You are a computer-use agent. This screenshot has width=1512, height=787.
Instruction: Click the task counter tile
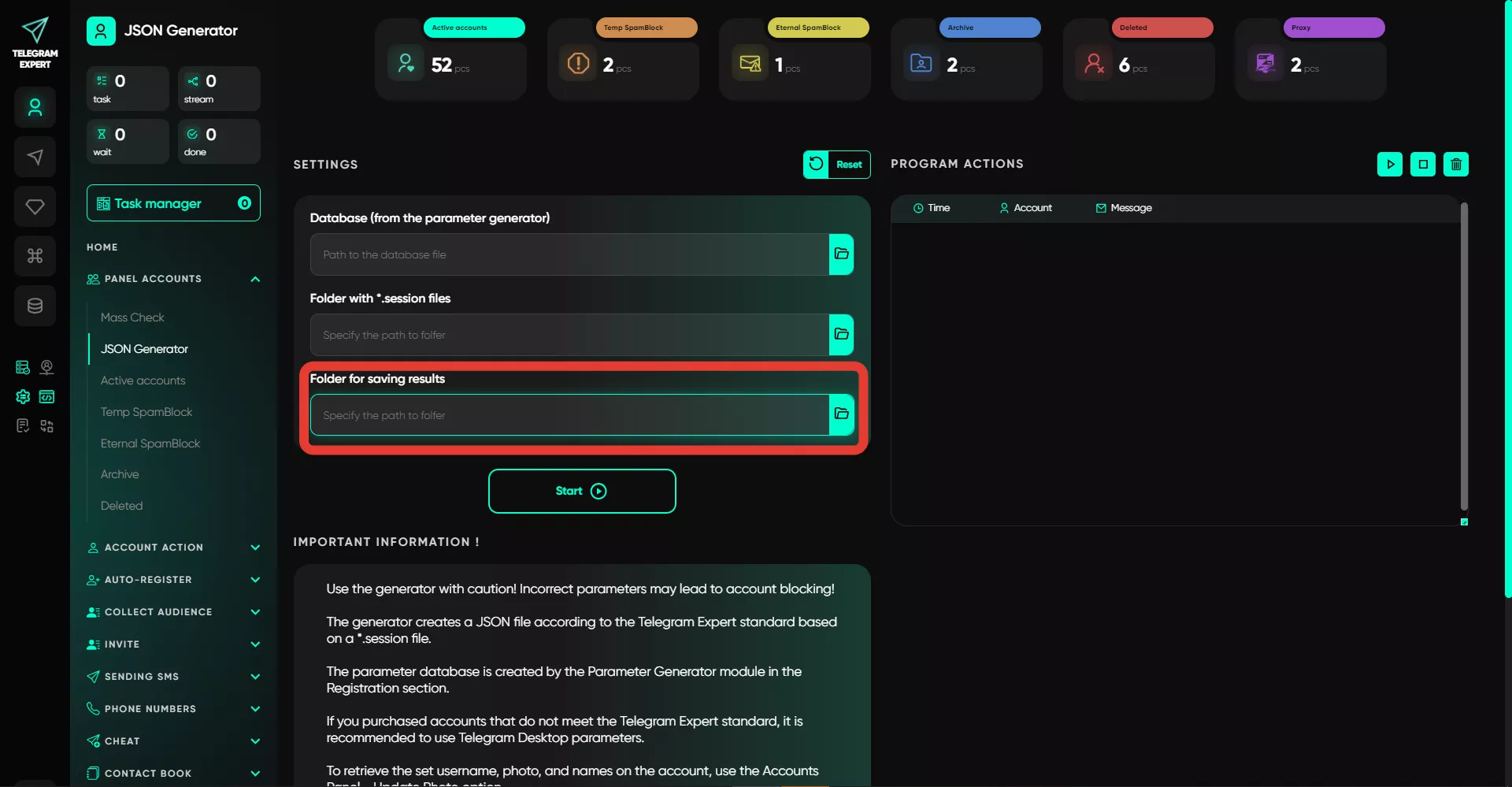point(128,88)
